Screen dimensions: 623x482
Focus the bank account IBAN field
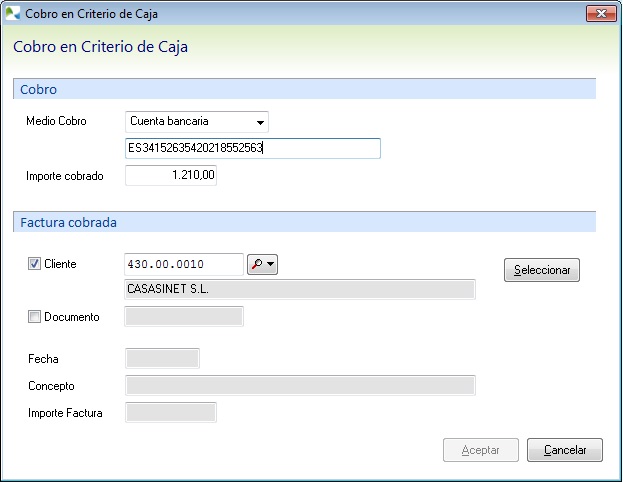252,149
